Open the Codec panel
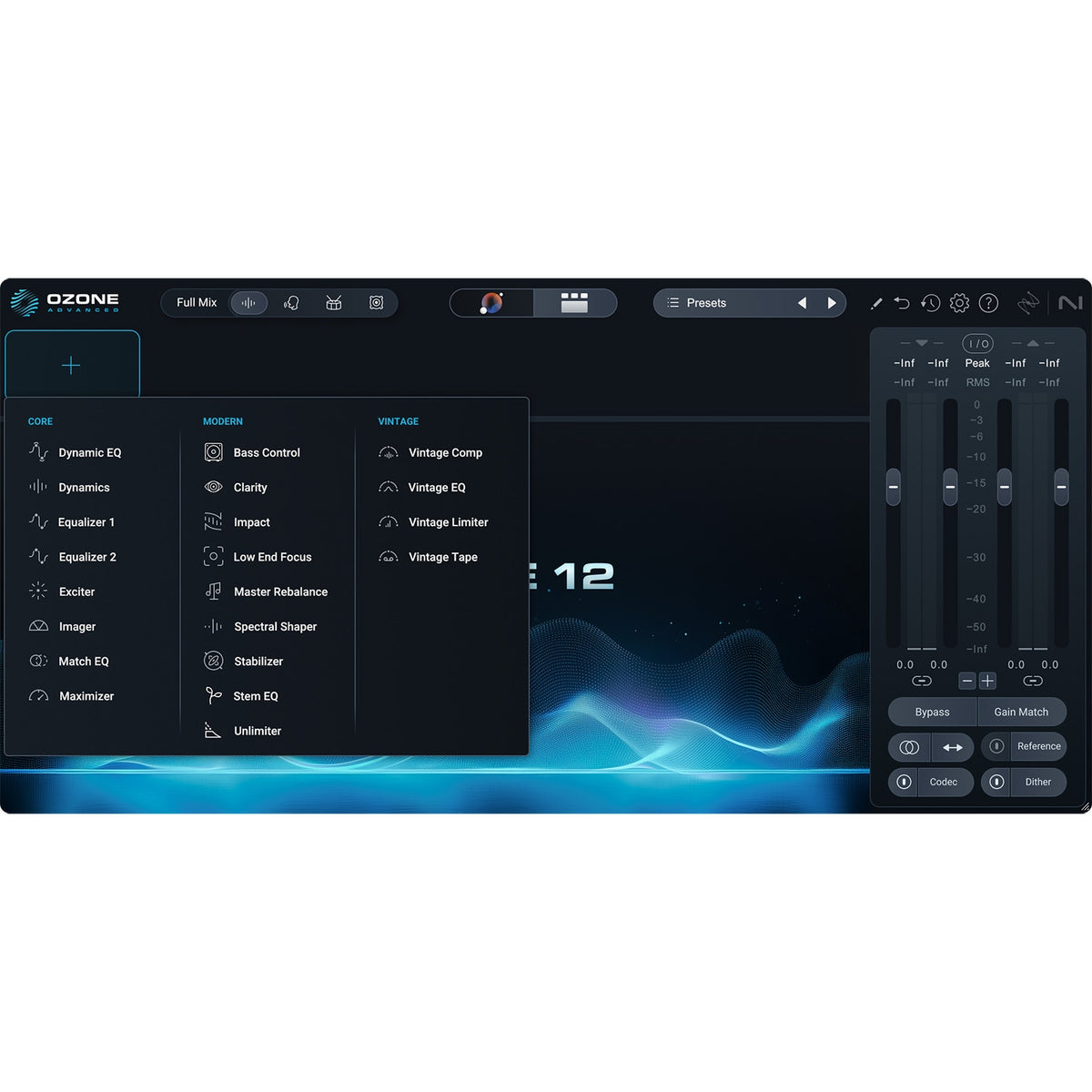Screen dimensions: 1092x1092 [x=944, y=782]
